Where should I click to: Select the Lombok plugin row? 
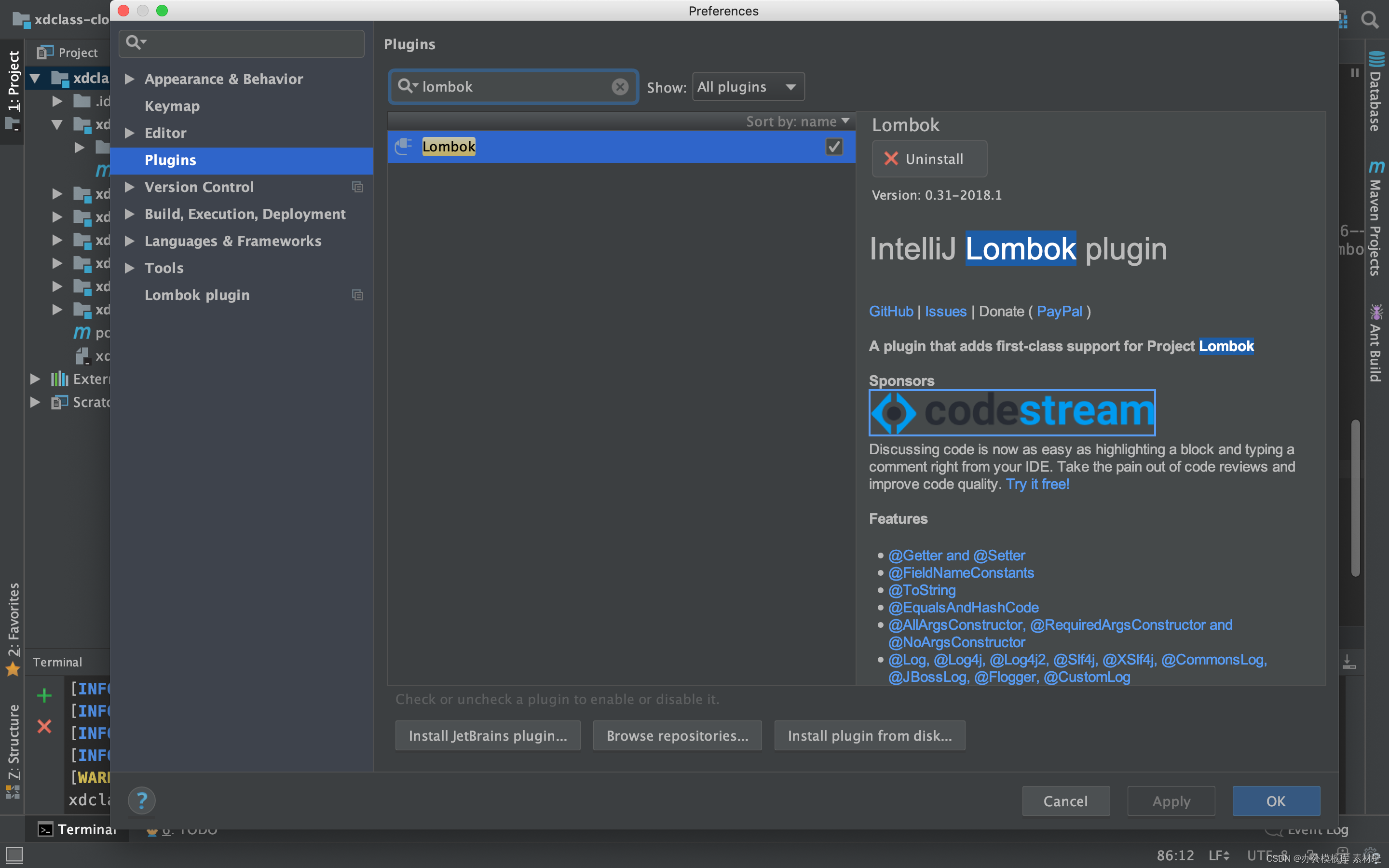(621, 147)
